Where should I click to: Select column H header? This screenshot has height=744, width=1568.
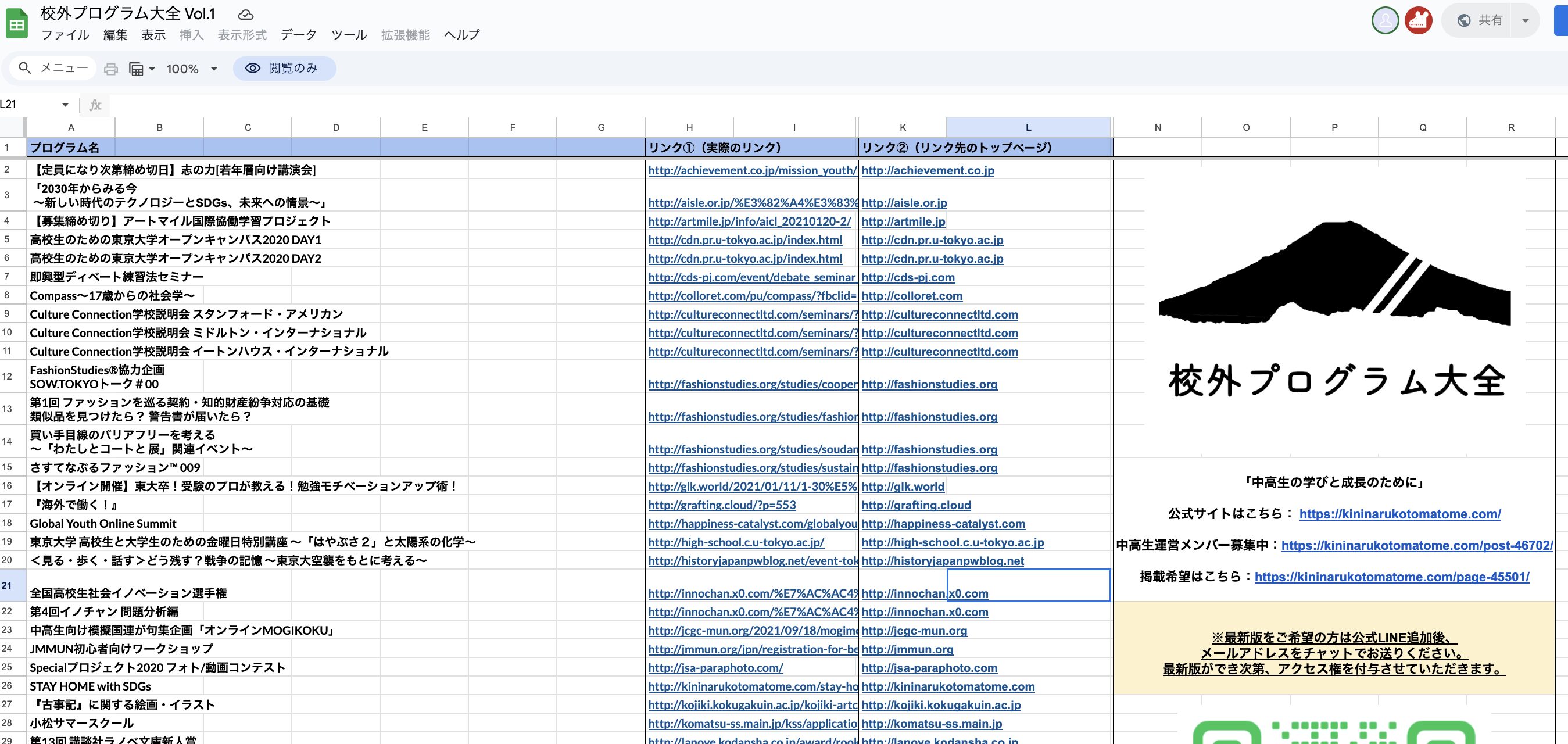click(x=689, y=127)
